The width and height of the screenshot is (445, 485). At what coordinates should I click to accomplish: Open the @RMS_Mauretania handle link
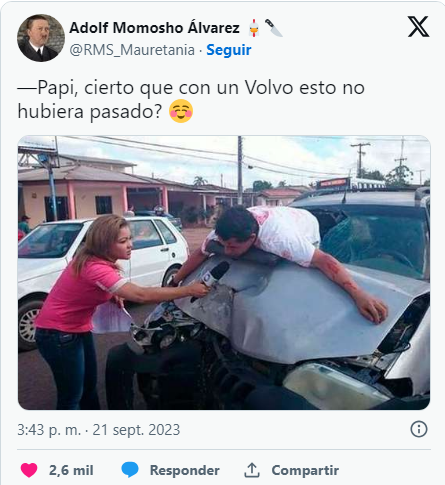pos(132,50)
